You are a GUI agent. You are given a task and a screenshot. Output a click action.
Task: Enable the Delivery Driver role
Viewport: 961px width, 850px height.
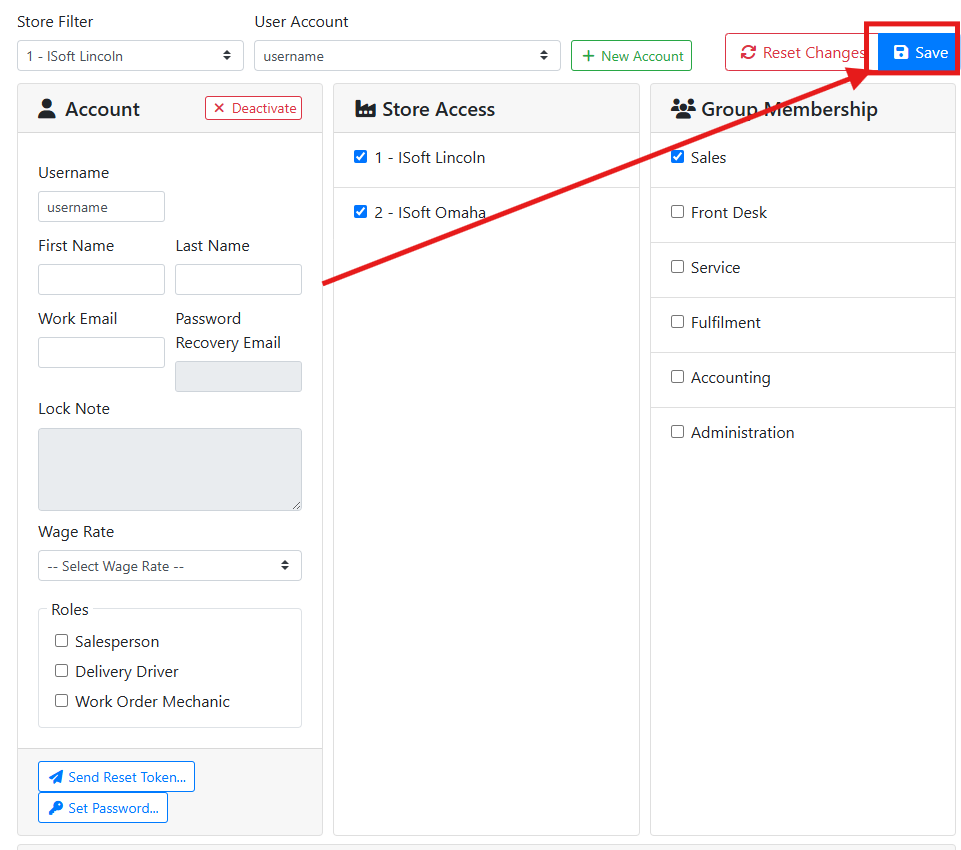click(62, 671)
